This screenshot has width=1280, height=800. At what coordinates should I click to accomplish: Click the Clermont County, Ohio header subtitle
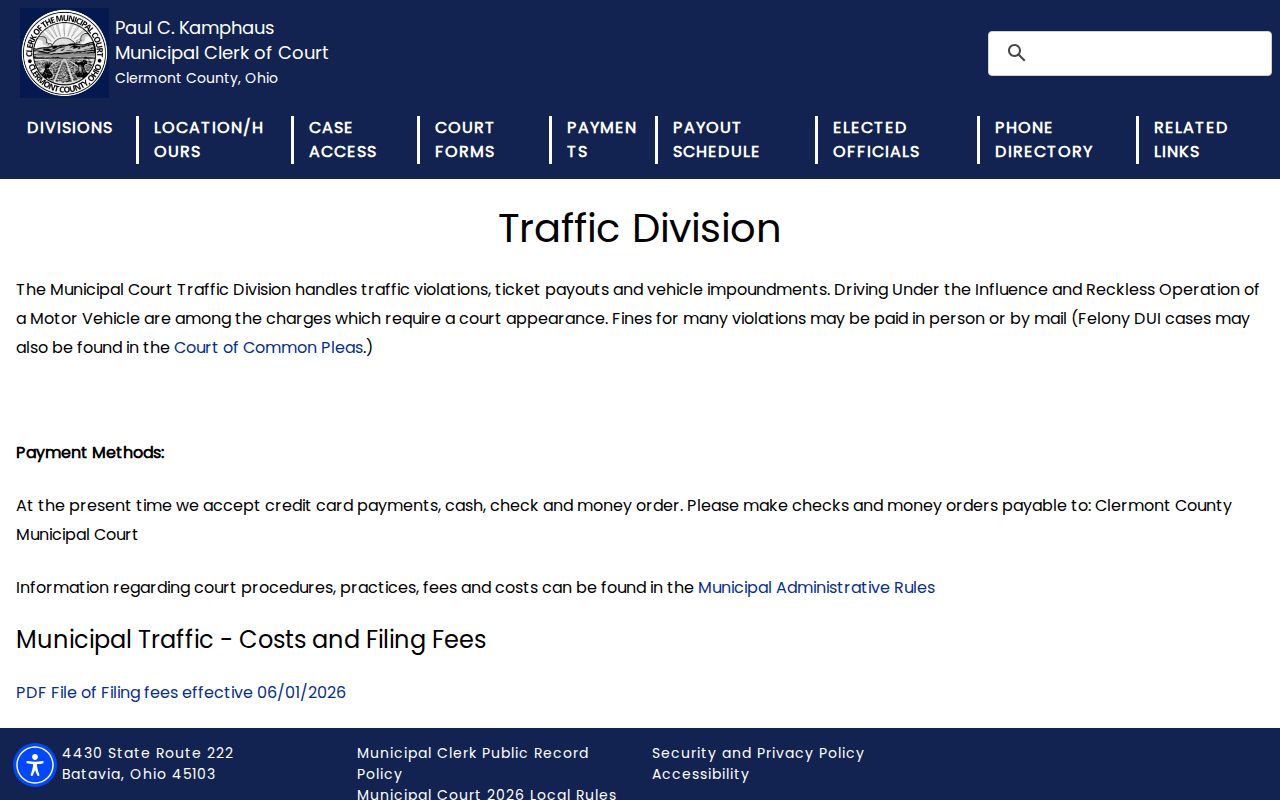[x=196, y=78]
